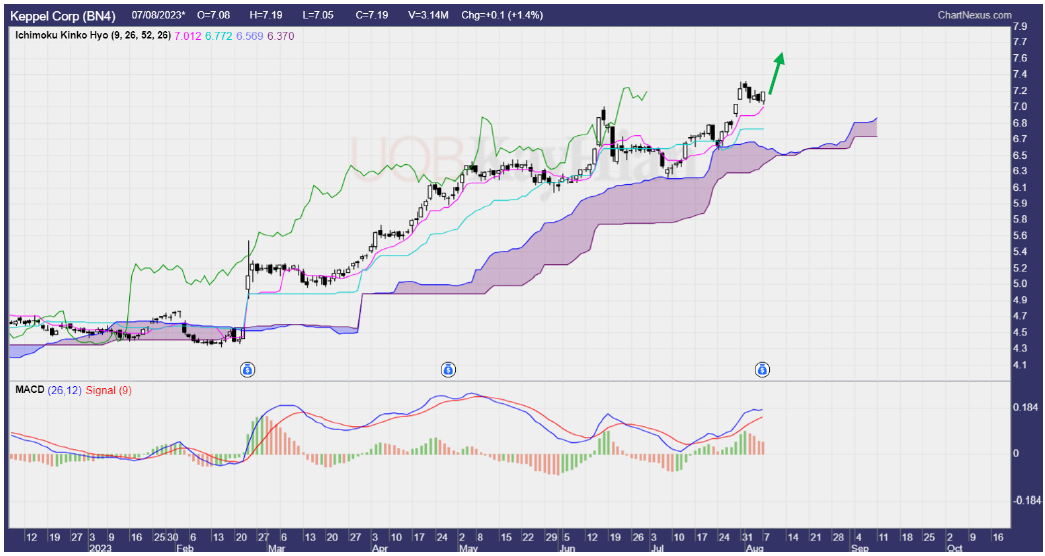Click the magenta Ichimoku value 7.012
This screenshot has height=556, width=1045.
187,36
